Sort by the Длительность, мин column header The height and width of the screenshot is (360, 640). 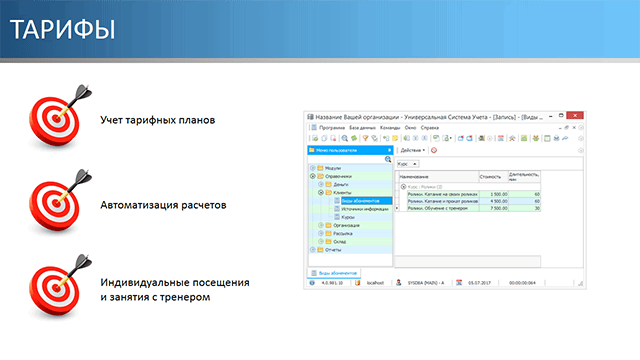click(524, 177)
